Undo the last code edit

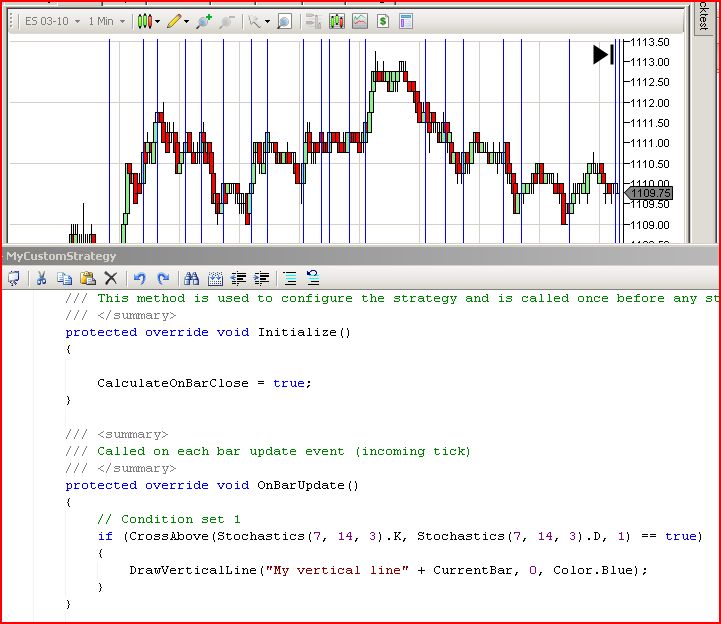pos(140,279)
